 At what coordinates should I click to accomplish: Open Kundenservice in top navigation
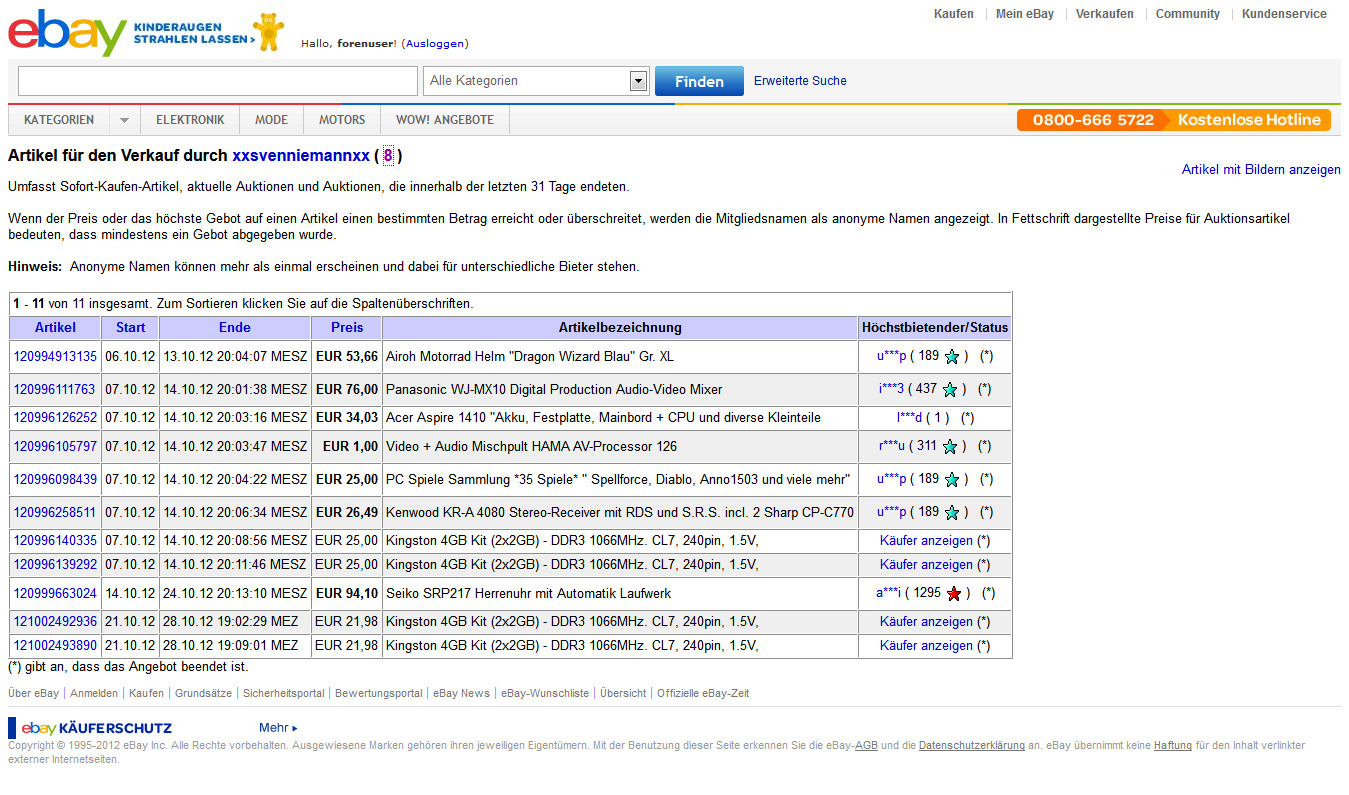tap(1285, 14)
